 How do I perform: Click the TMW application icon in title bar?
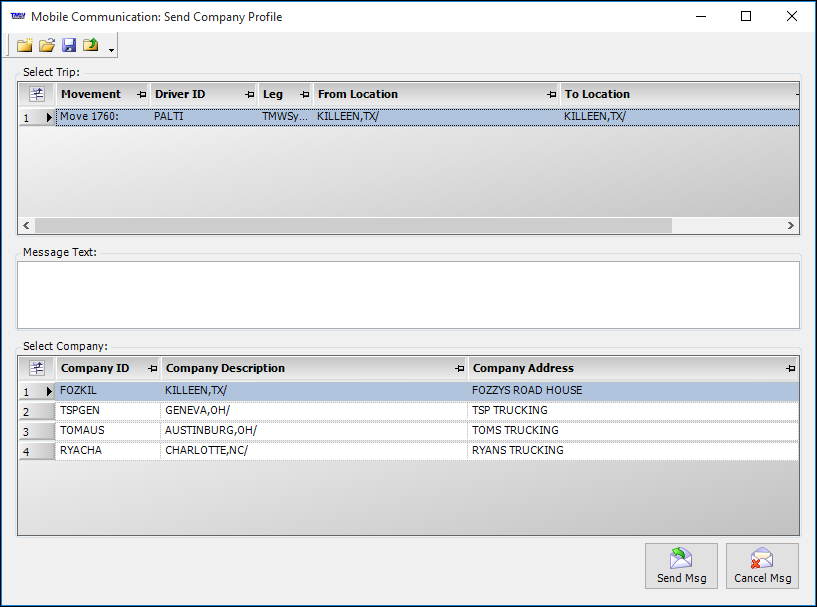pyautogui.click(x=18, y=16)
